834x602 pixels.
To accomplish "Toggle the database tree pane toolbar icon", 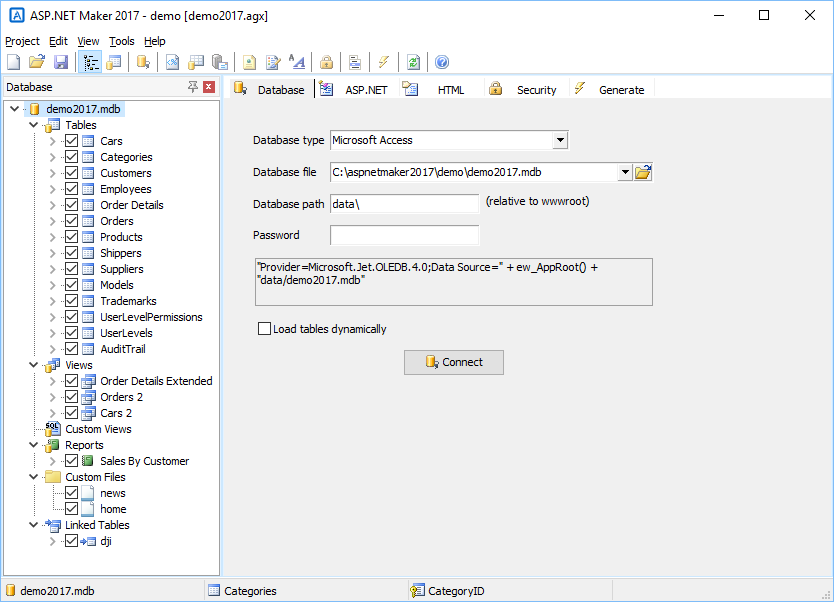I will click(x=90, y=62).
